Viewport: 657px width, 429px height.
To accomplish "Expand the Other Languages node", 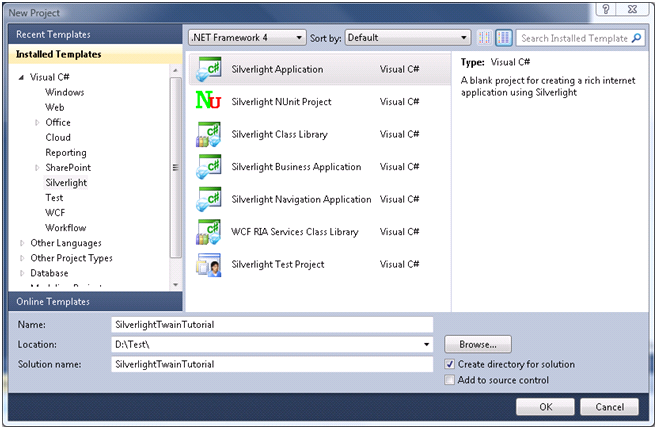I will point(22,243).
